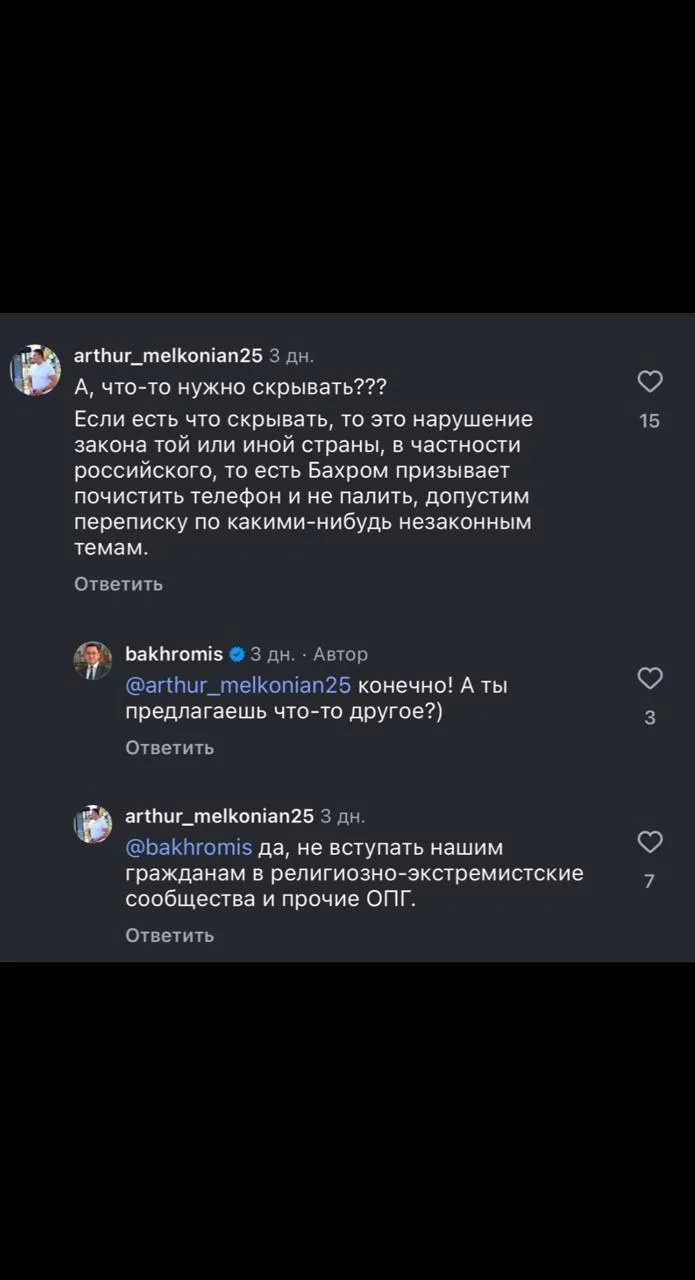Open the arthur_melkonian25 username on the last reply

pyautogui.click(x=219, y=816)
